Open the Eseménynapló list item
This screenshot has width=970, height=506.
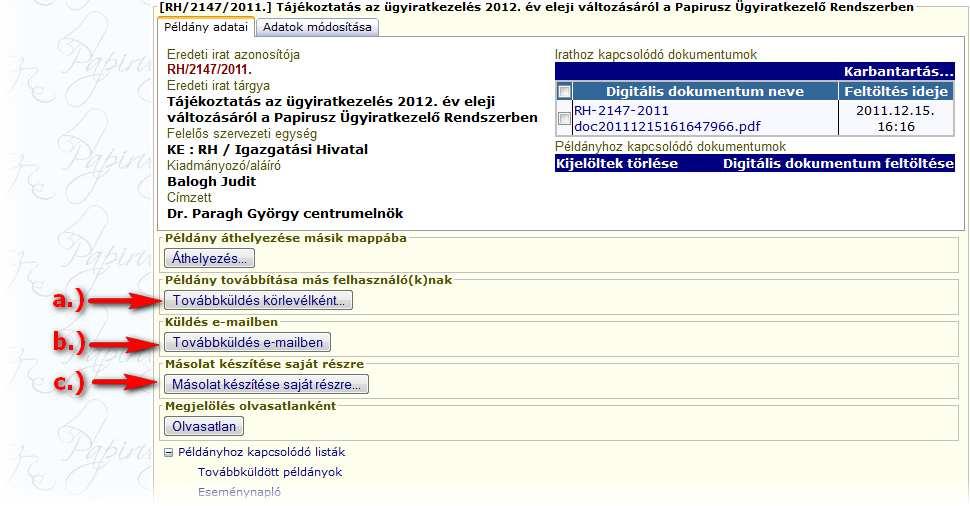point(239,492)
